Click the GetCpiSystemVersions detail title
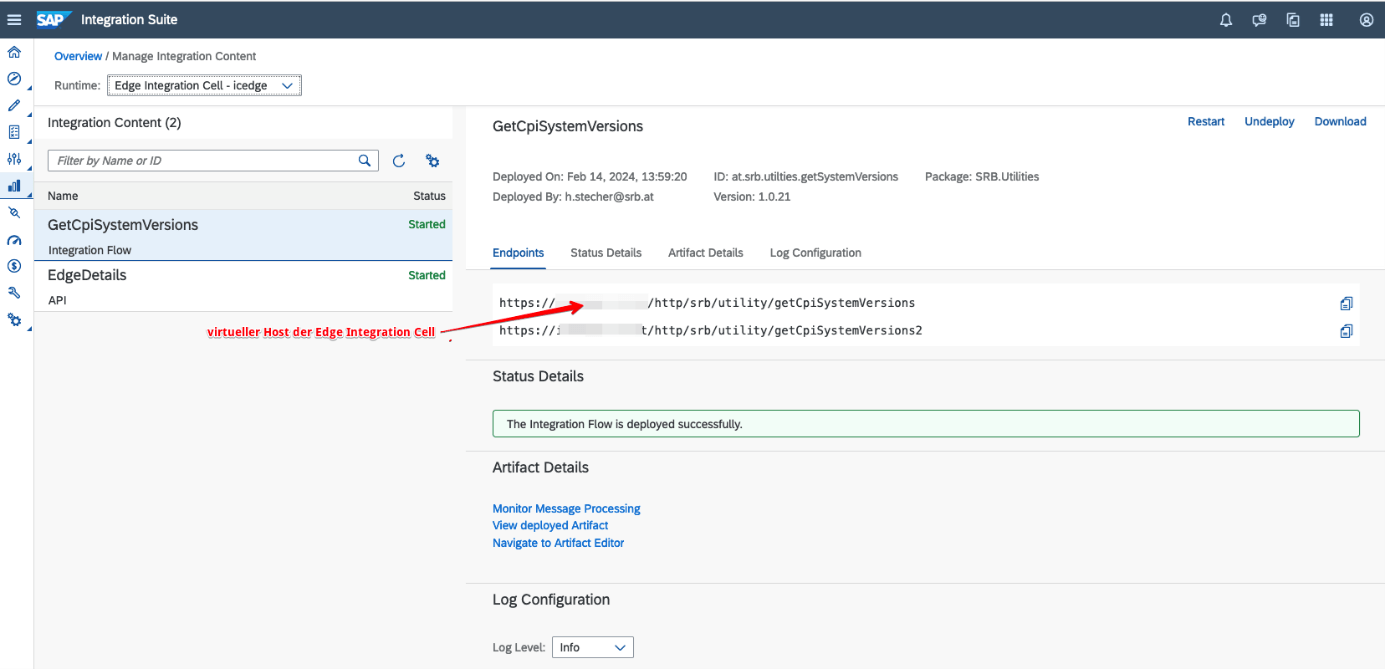1385x669 pixels. (568, 127)
